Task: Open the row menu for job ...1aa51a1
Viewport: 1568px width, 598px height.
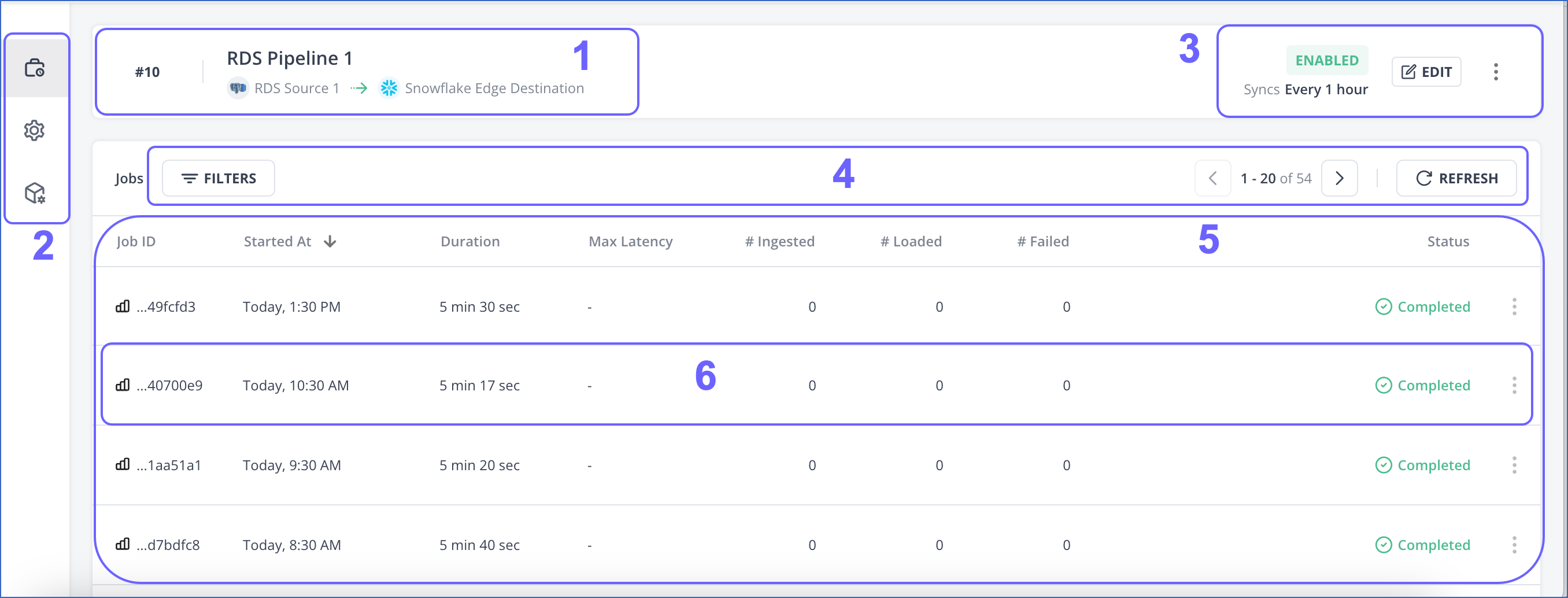Action: (1514, 464)
